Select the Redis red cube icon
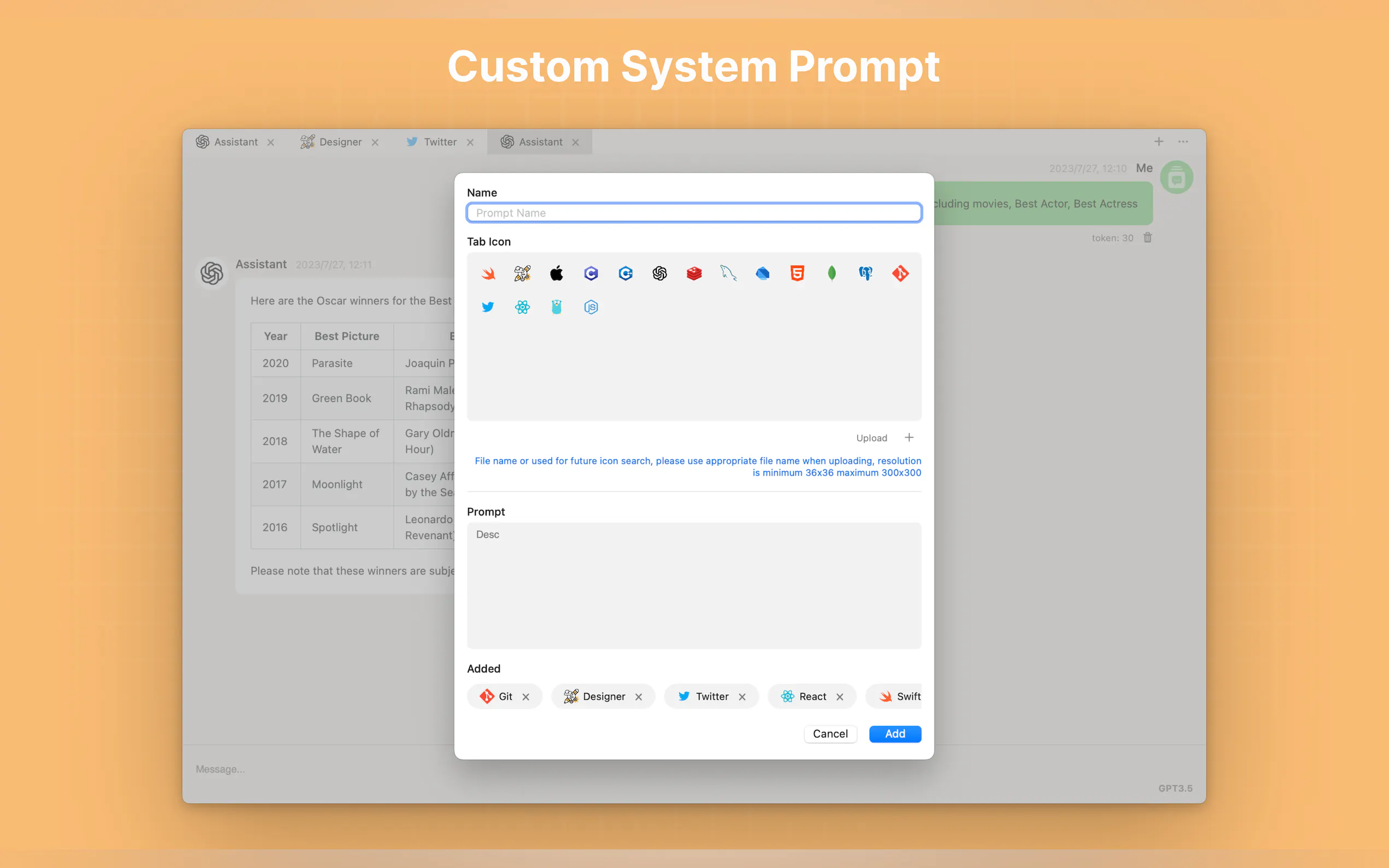Screen dimensions: 1389x868 [693, 274]
